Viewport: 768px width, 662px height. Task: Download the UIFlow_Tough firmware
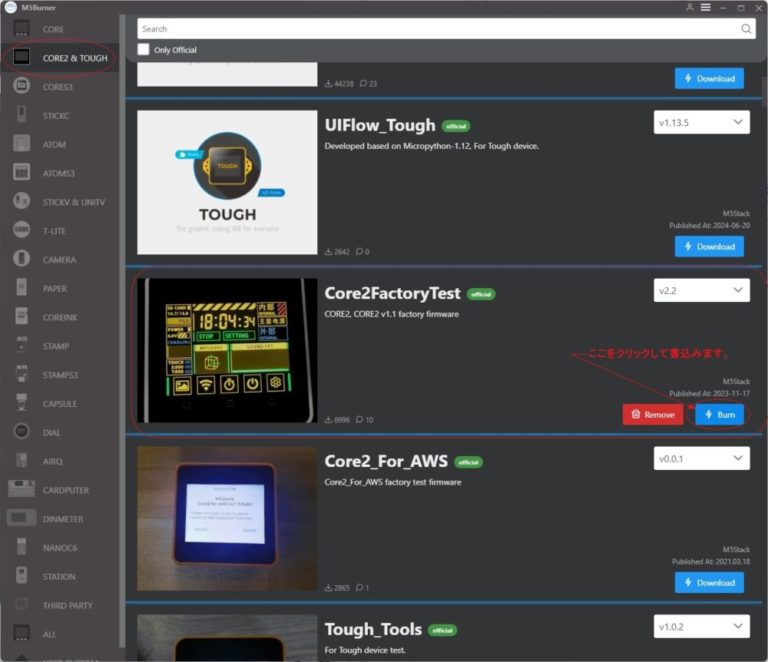pos(709,246)
